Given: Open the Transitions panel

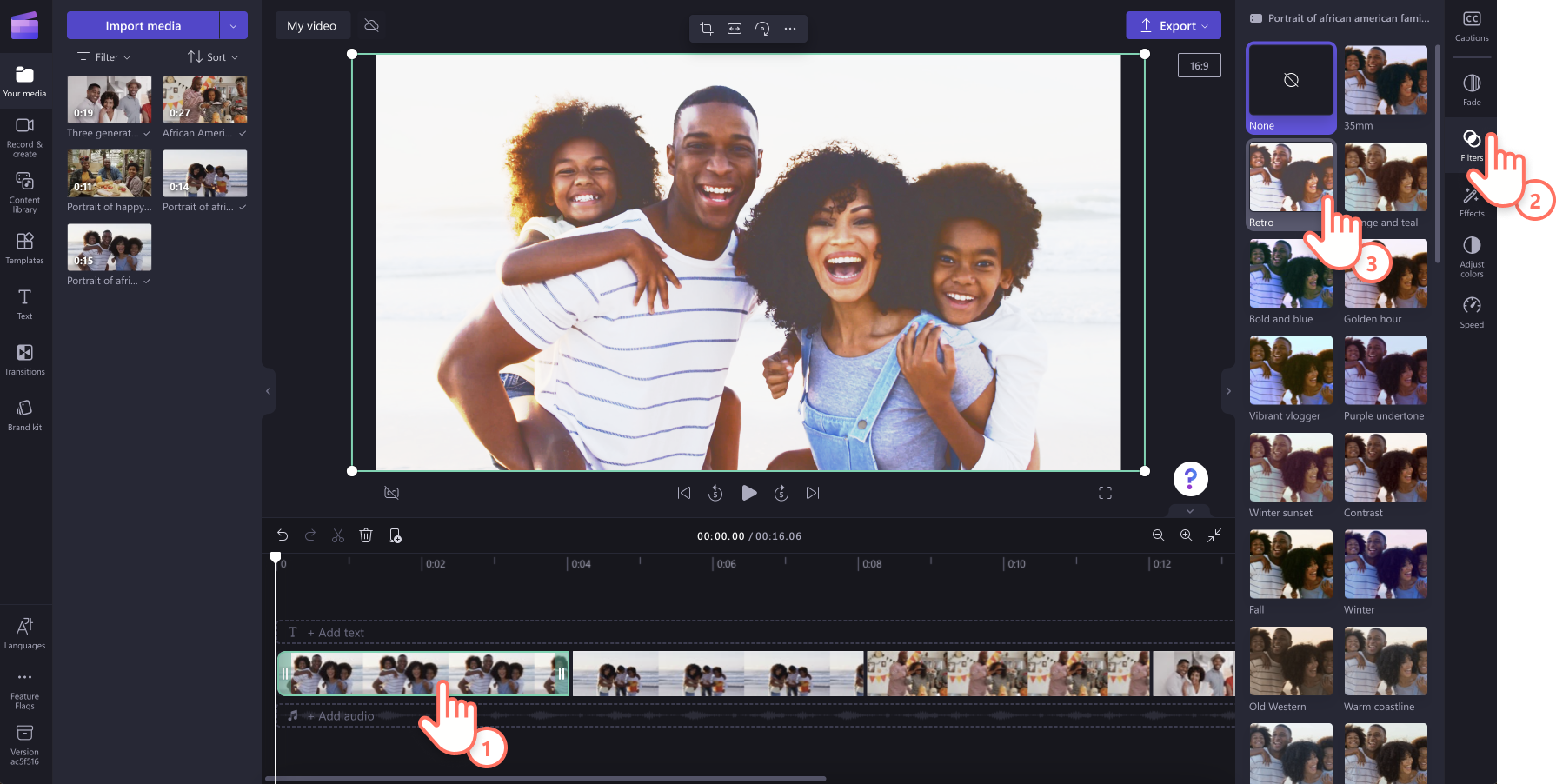Looking at the screenshot, I should click(x=24, y=359).
